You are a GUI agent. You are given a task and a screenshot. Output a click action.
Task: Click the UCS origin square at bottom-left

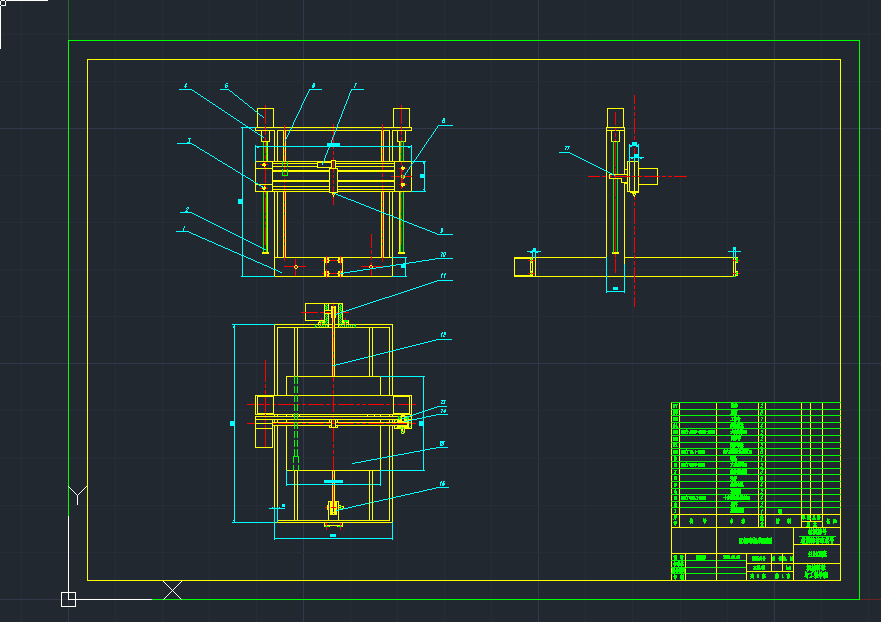point(68,599)
